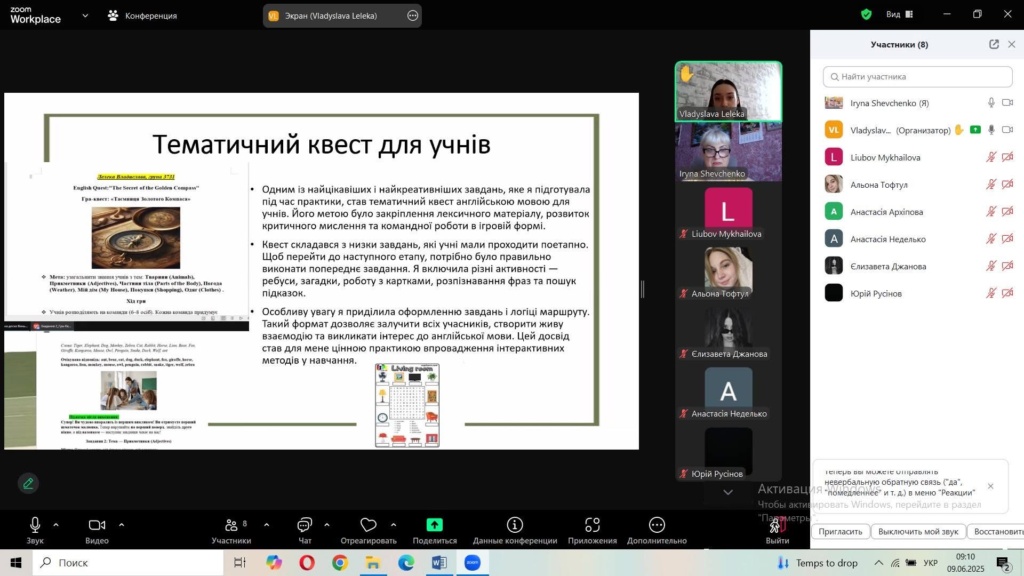The width and height of the screenshot is (1024, 576).
Task: Select Iryna Shevchenko's video thumbnail
Action: tap(728, 152)
